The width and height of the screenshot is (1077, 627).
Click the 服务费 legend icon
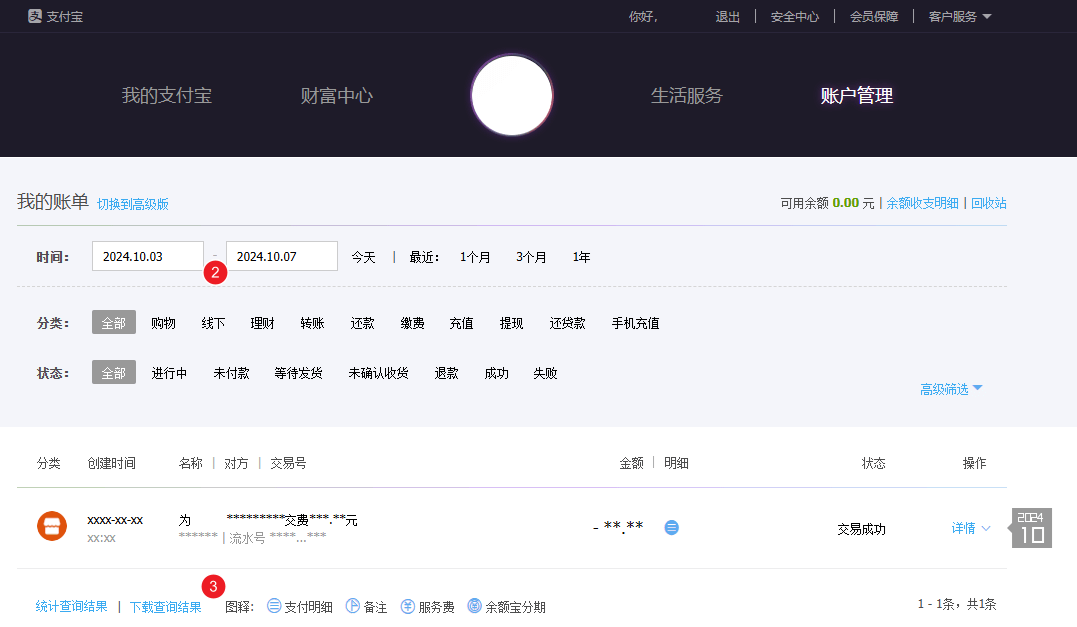click(x=408, y=606)
